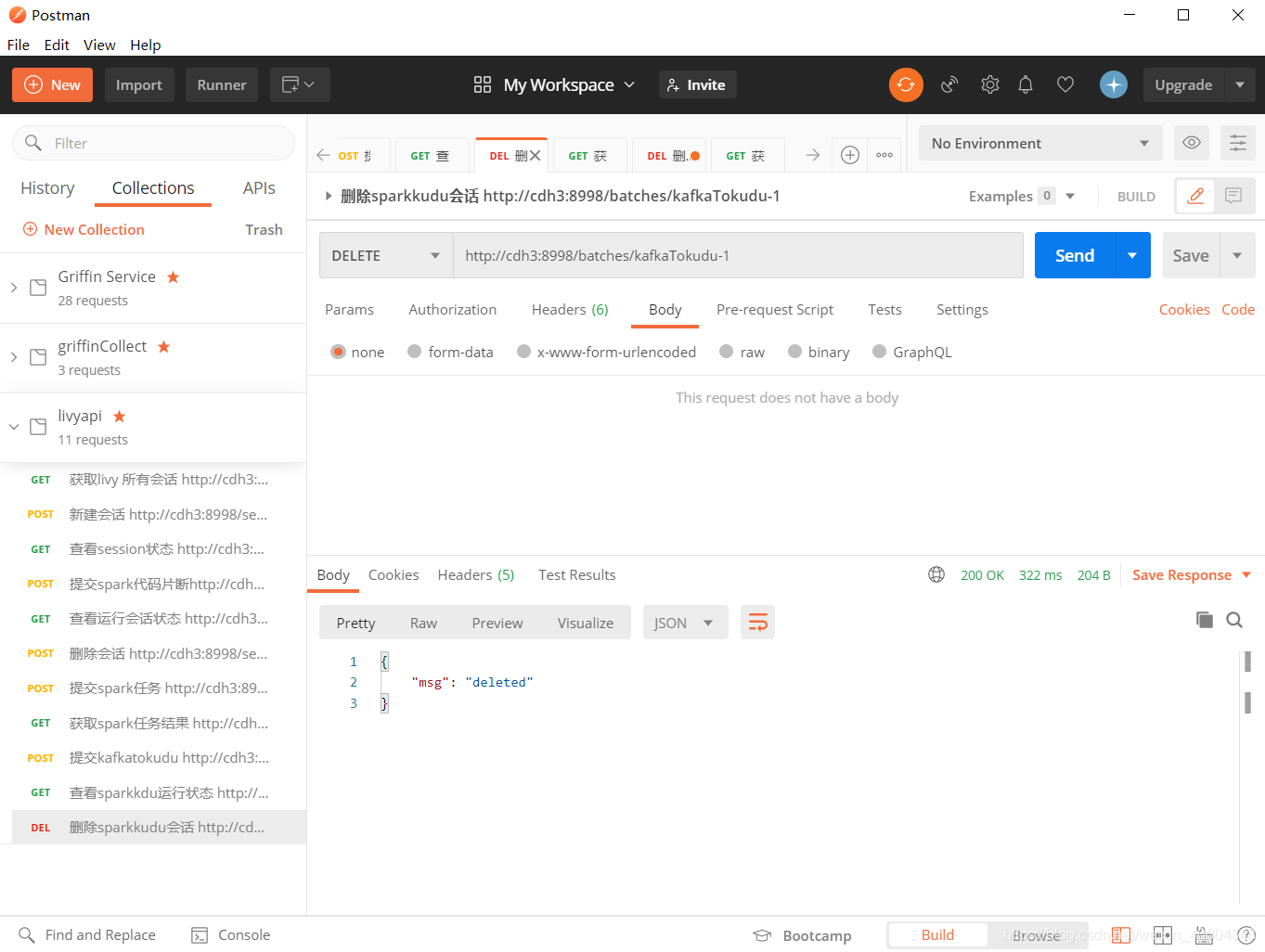
Task: Select form-data body radio
Action: click(415, 352)
